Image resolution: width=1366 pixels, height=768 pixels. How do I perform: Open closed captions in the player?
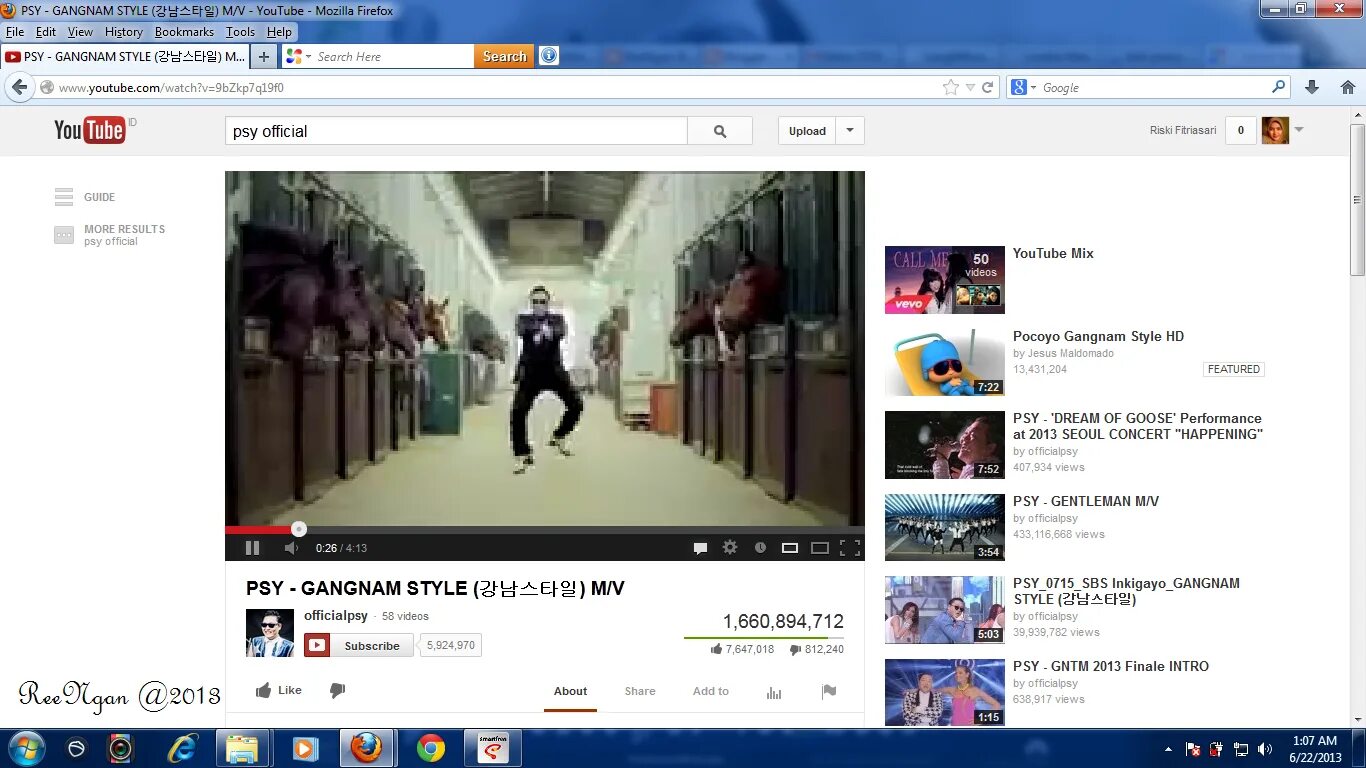[x=700, y=547]
